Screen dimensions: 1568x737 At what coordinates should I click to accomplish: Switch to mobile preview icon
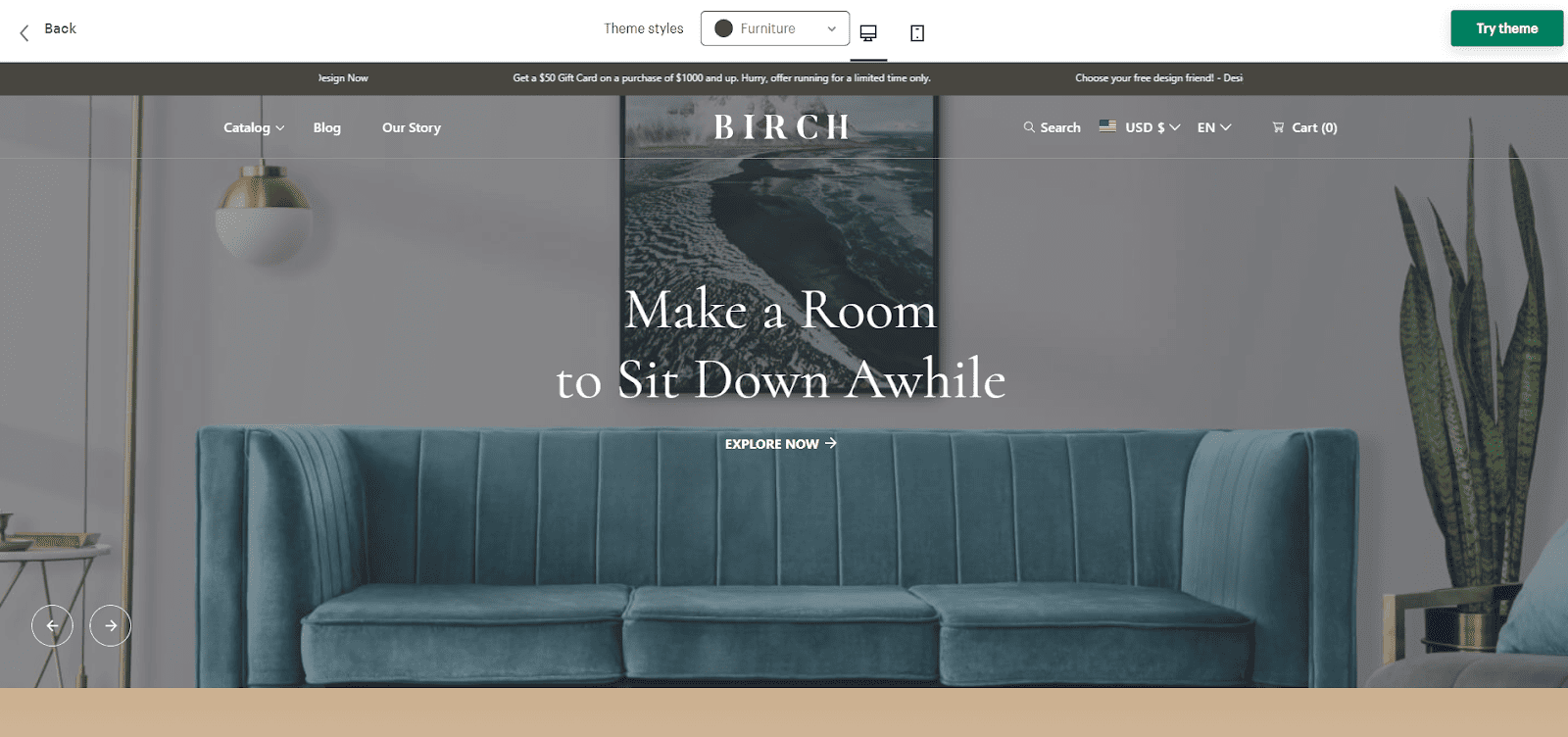(x=917, y=33)
